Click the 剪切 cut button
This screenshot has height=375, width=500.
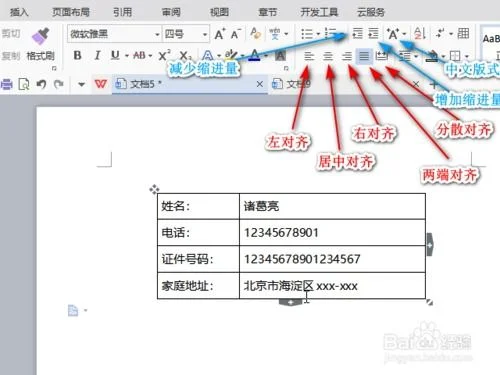tap(11, 34)
